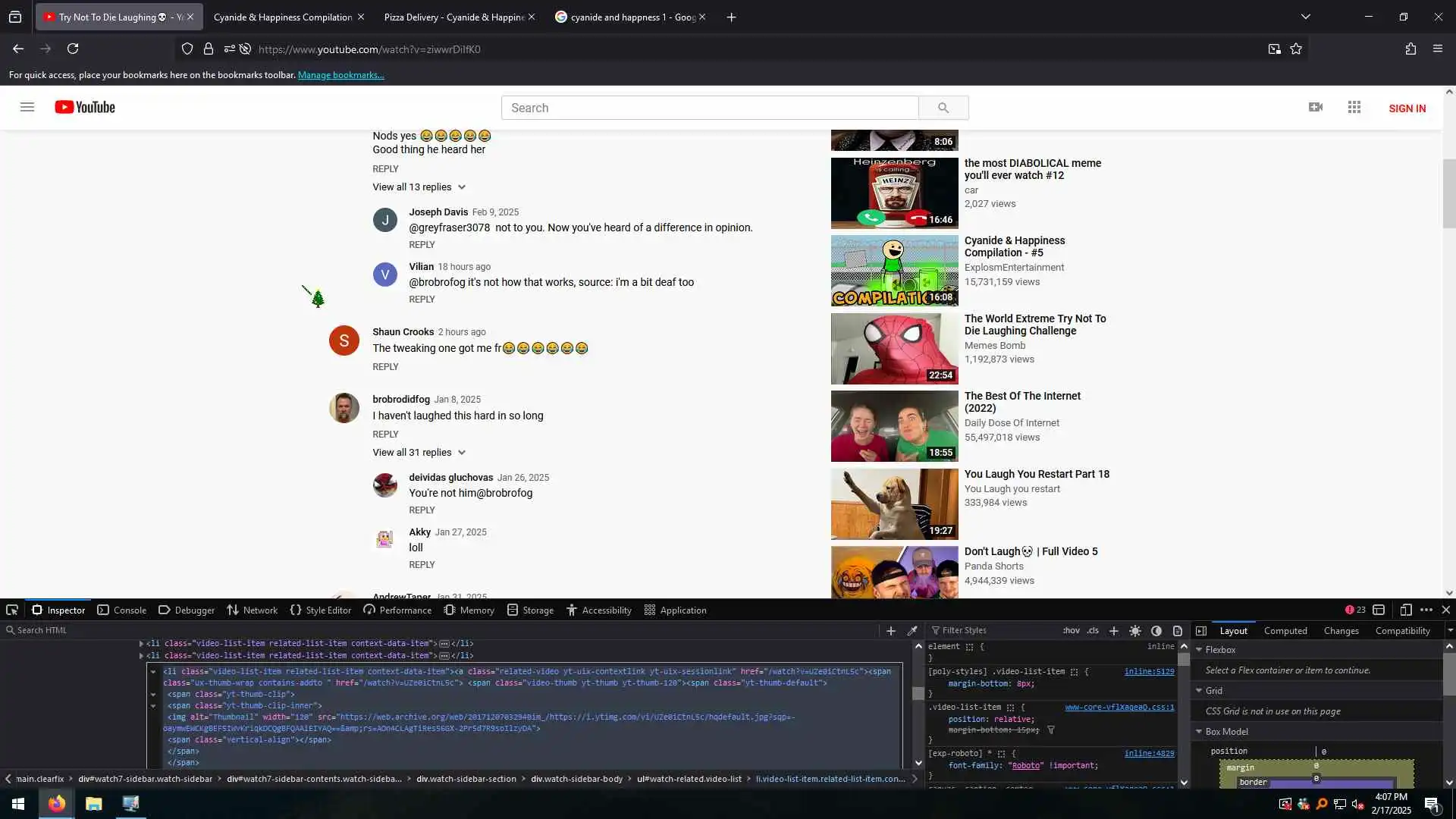Viewport: 1456px width, 819px height.
Task: Toggle the :hov pseudo-class panel
Action: (x=1071, y=630)
